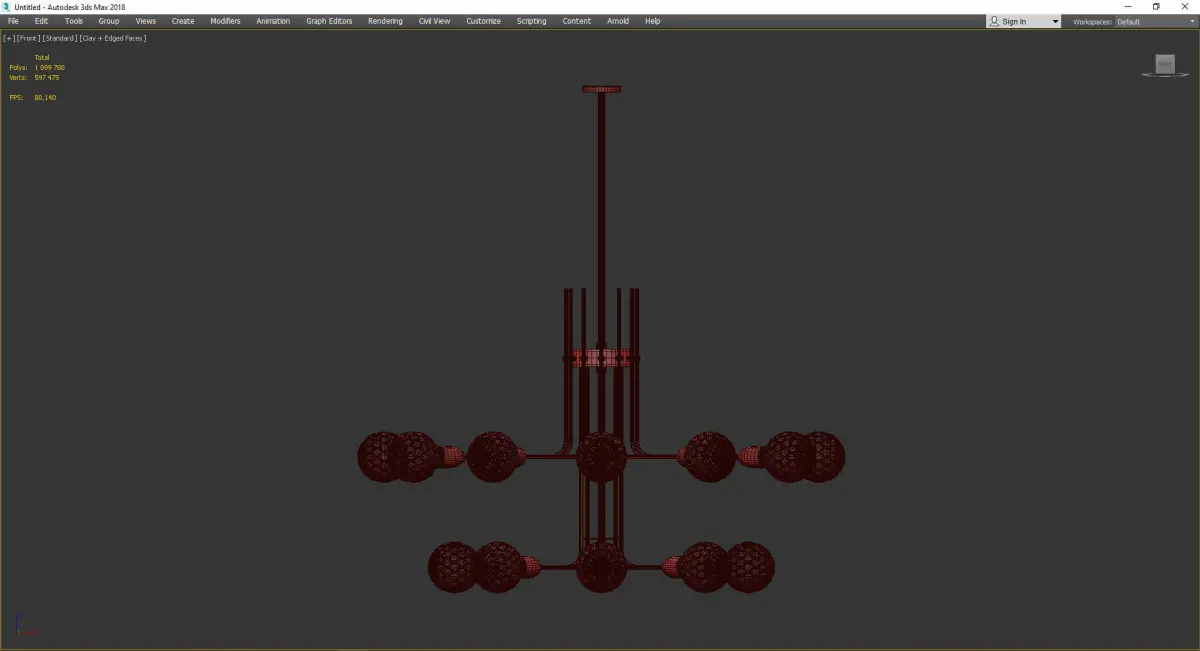Click the [+] viewport general label
The image size is (1200, 651).
point(9,38)
